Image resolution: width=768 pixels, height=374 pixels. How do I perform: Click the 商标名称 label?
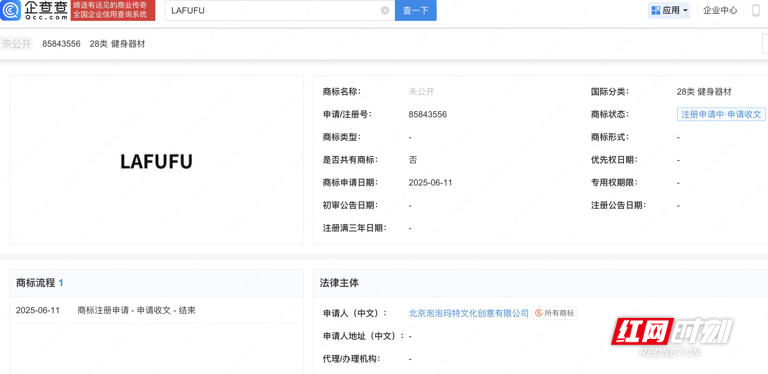pyautogui.click(x=342, y=92)
